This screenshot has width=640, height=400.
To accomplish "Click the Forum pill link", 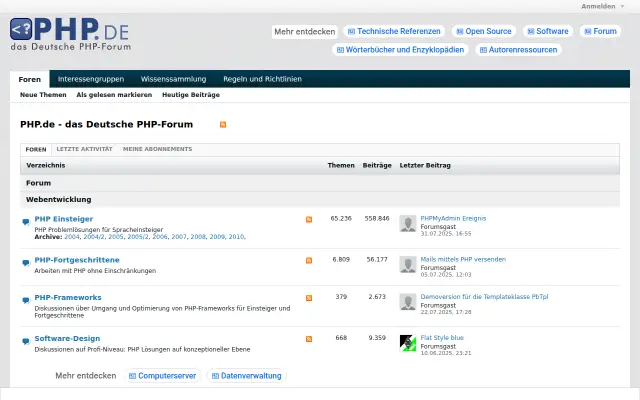I will pos(600,31).
